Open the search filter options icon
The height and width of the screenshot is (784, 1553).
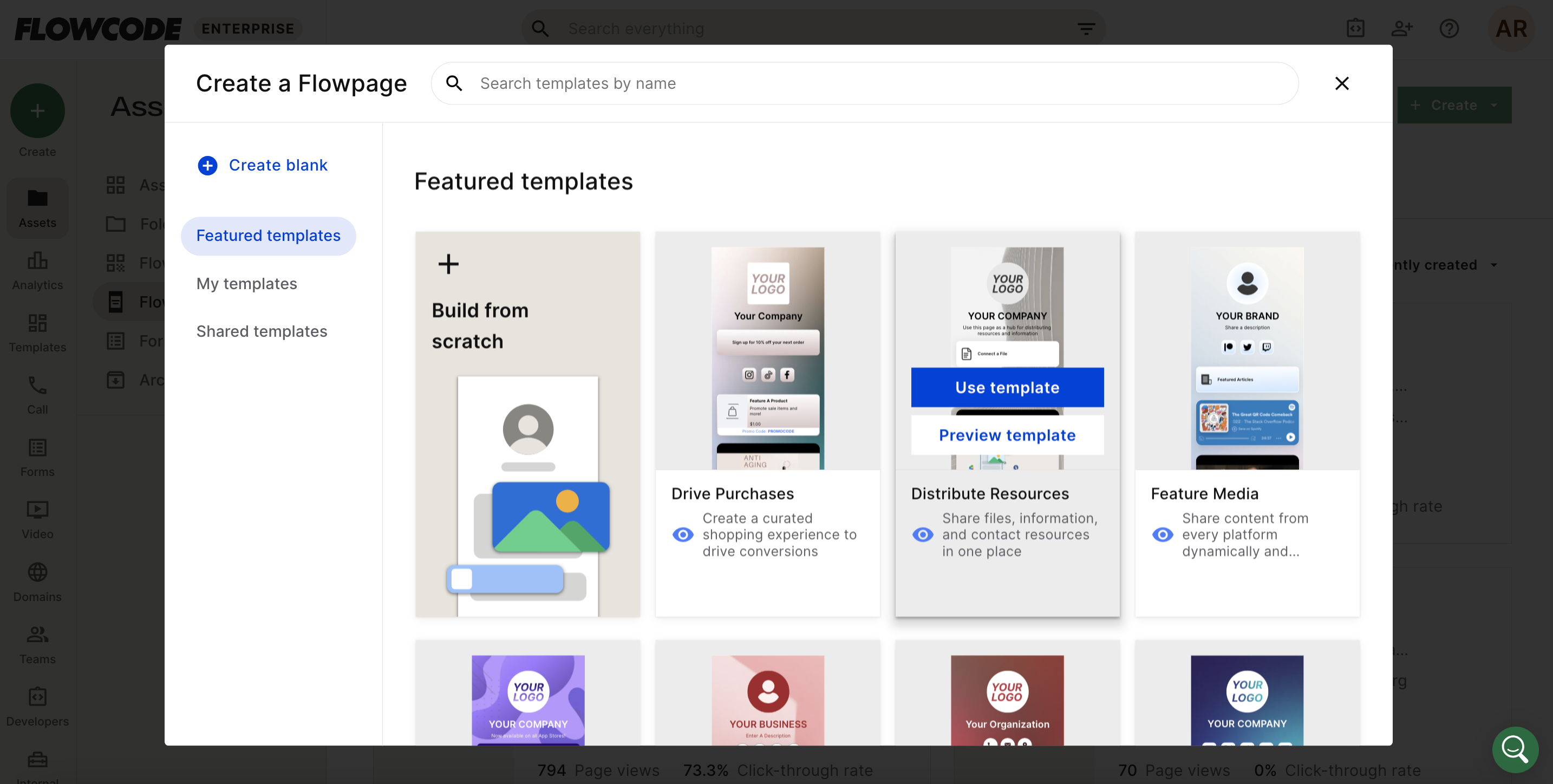[1086, 29]
